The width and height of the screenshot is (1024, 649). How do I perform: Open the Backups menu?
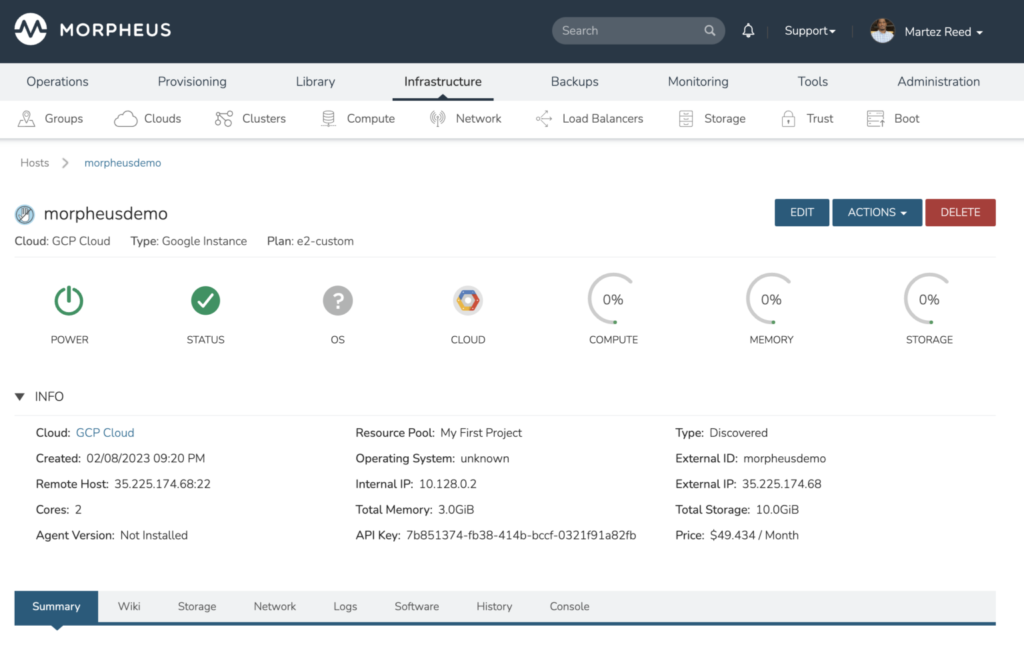pyautogui.click(x=575, y=82)
